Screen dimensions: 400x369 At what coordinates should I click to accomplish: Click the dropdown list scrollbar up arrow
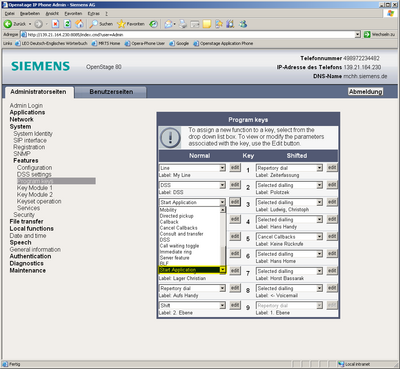pos(223,210)
